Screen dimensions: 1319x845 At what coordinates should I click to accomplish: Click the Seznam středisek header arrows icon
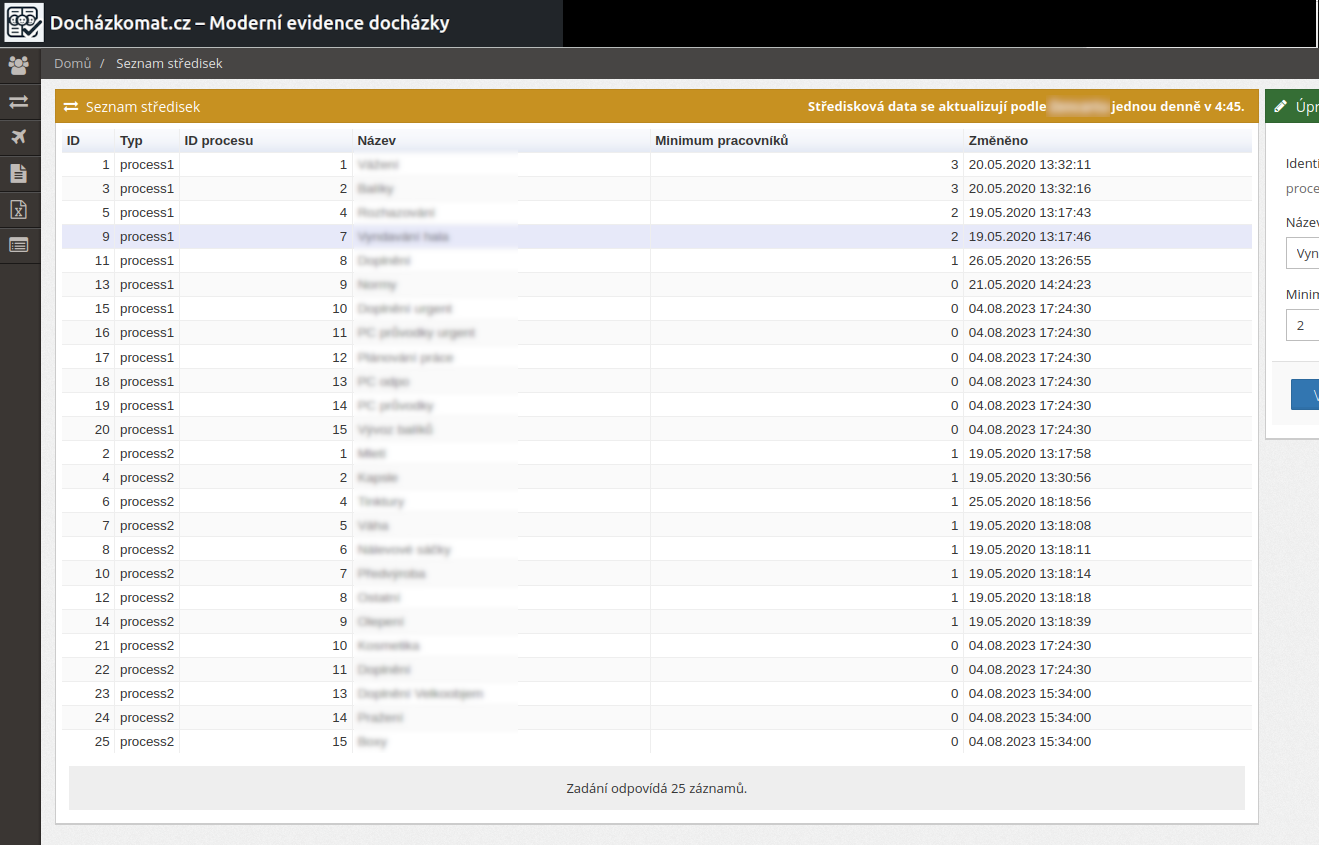(71, 106)
